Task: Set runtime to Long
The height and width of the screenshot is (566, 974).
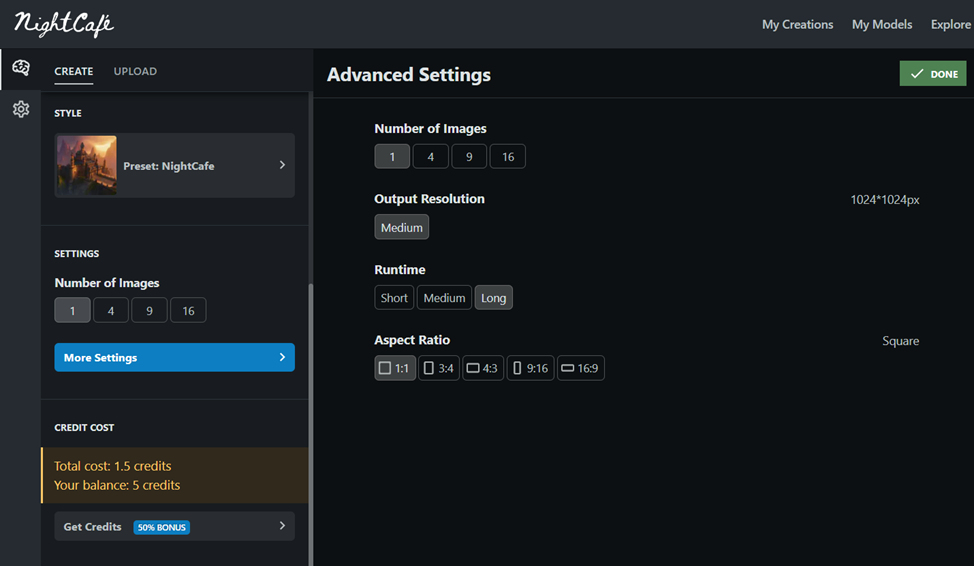Action: (493, 298)
